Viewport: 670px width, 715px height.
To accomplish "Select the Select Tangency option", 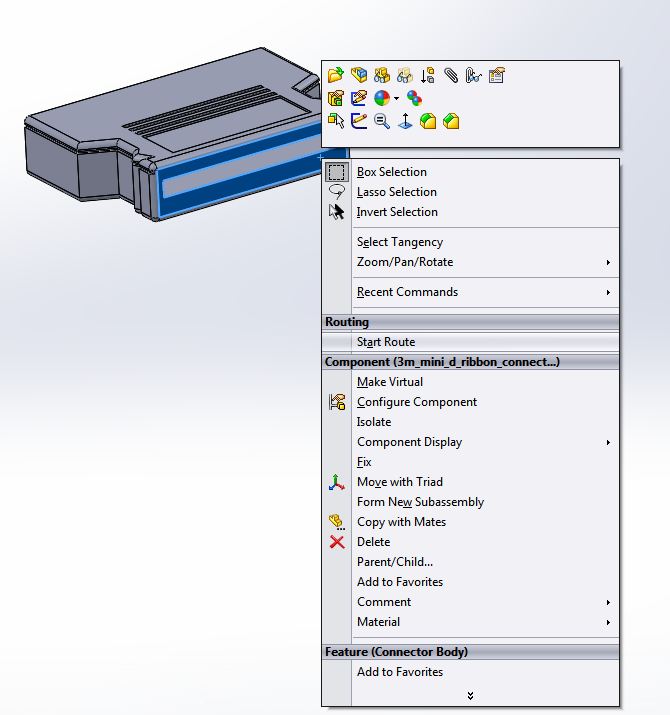I will [x=470, y=242].
